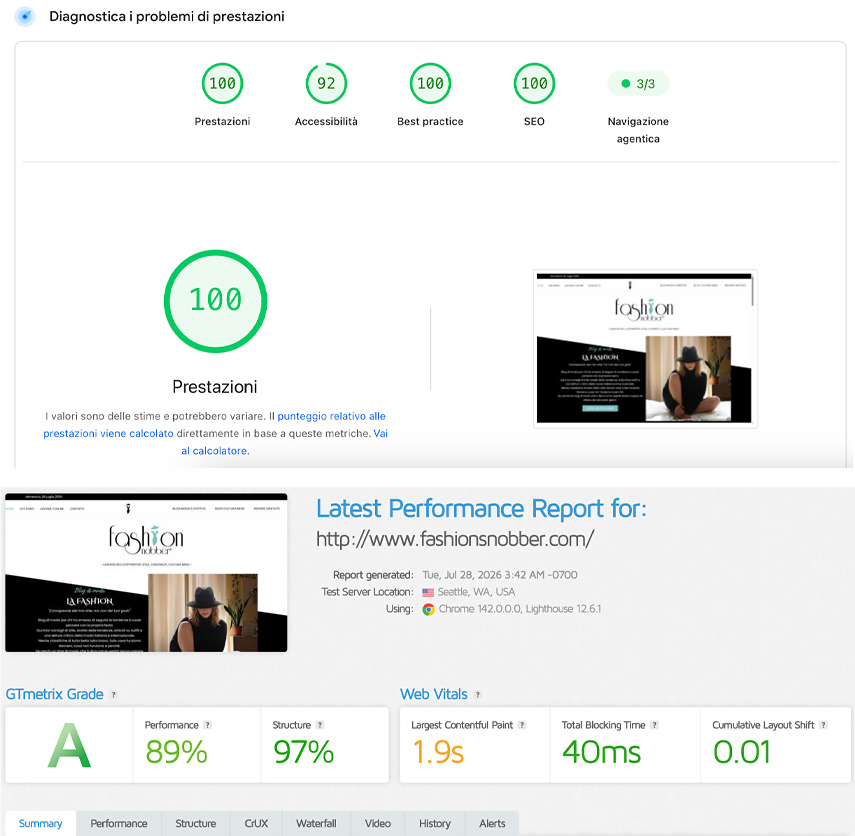This screenshot has height=836, width=855.
Task: Switch to the Alerts tab
Action: [x=492, y=823]
